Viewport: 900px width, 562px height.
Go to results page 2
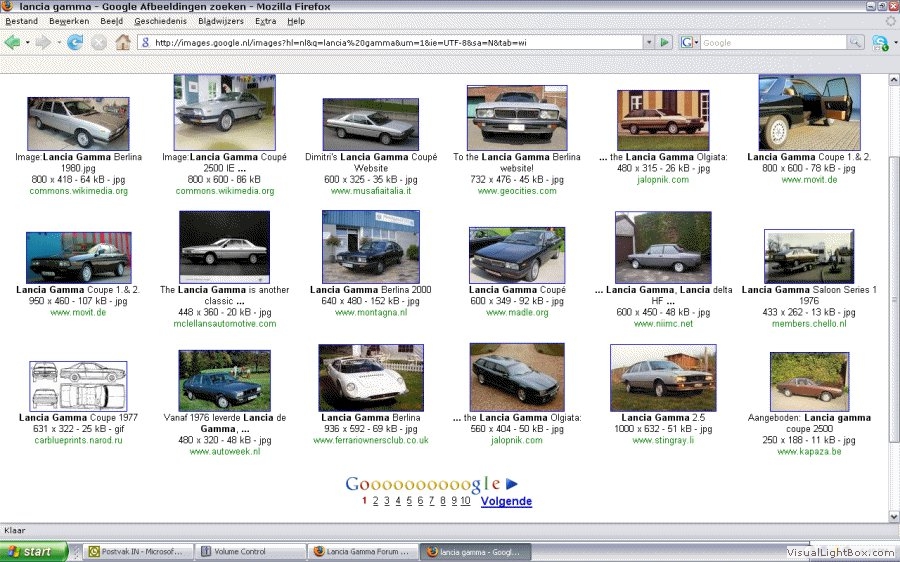pyautogui.click(x=375, y=501)
